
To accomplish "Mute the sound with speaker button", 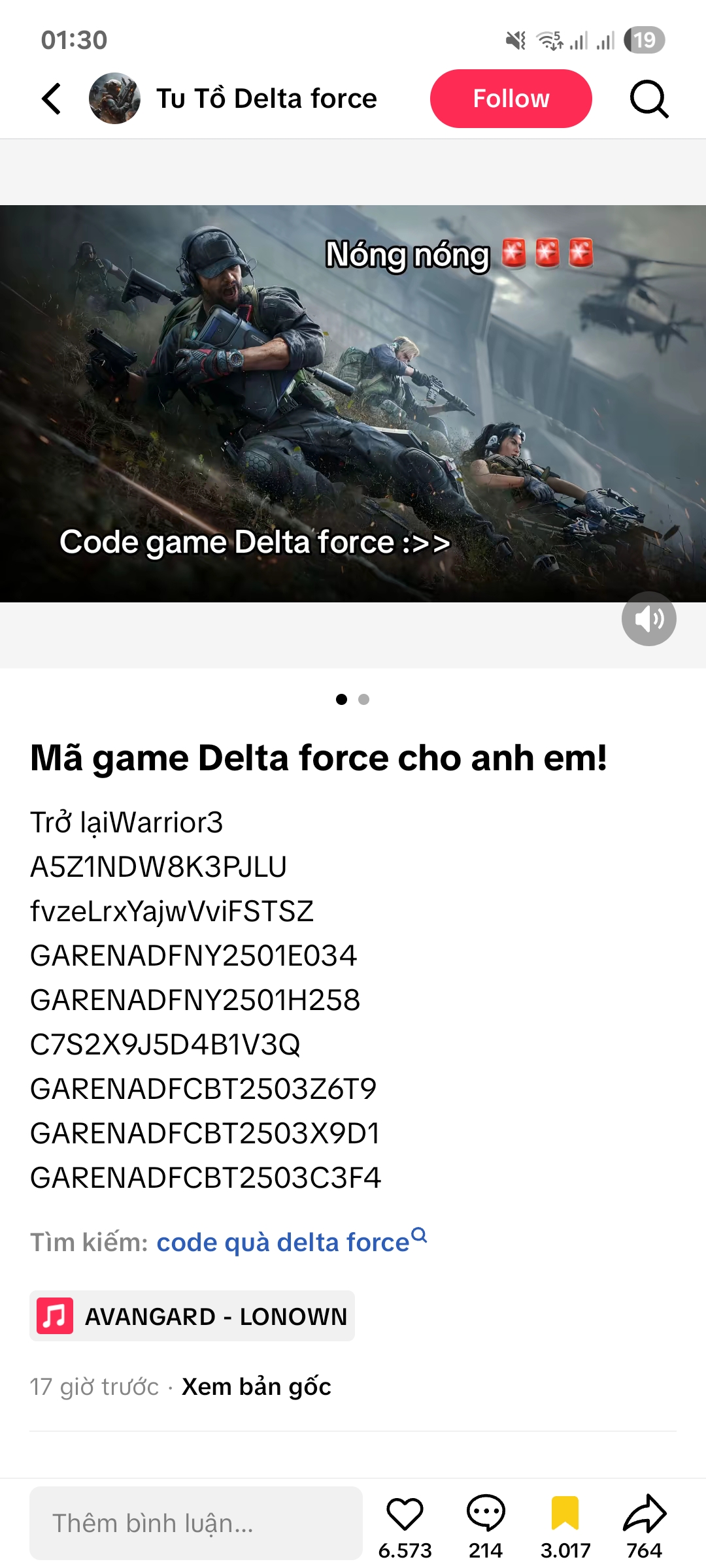I will (x=648, y=619).
